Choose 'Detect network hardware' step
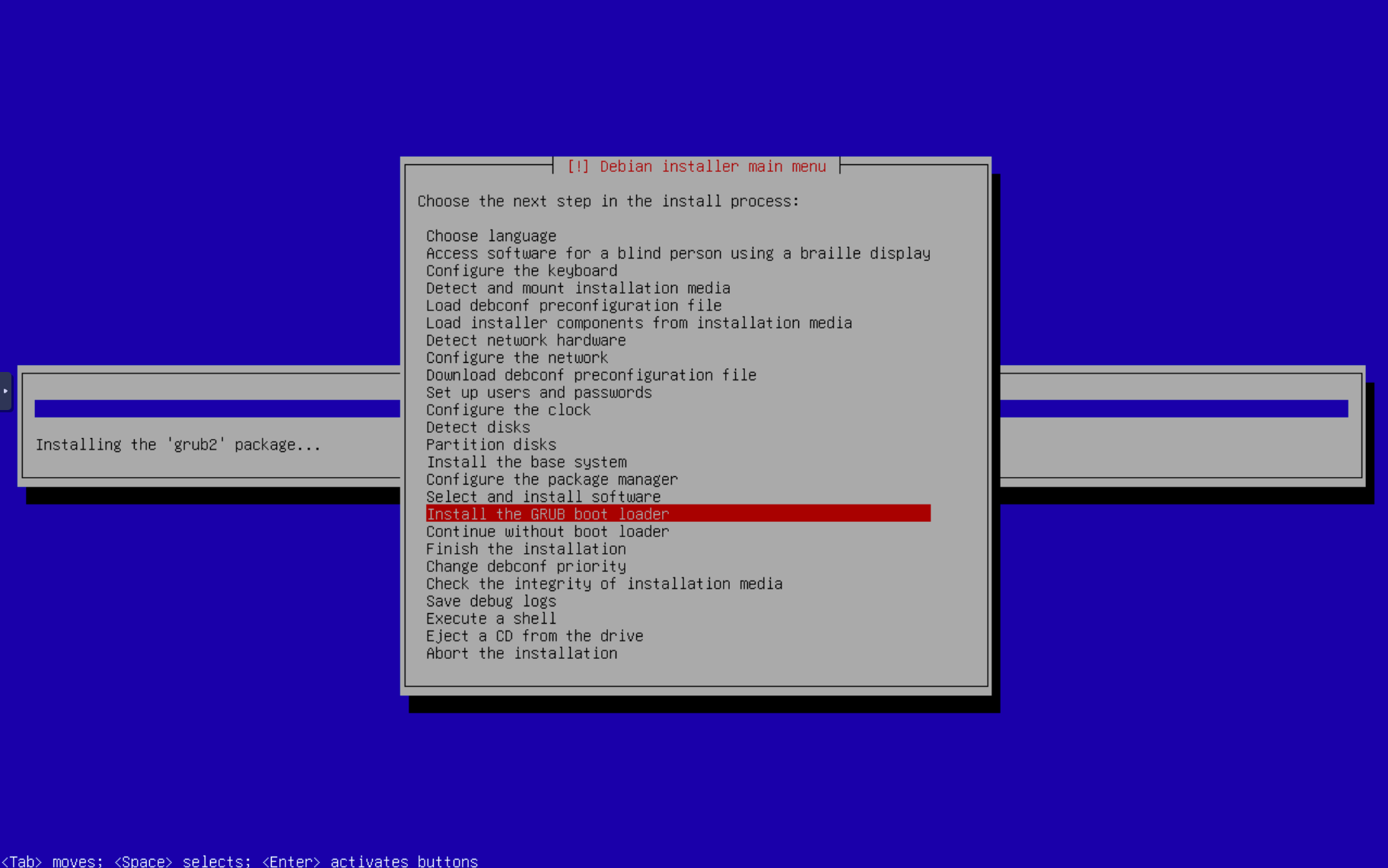Viewport: 1388px width, 868px height. point(525,340)
